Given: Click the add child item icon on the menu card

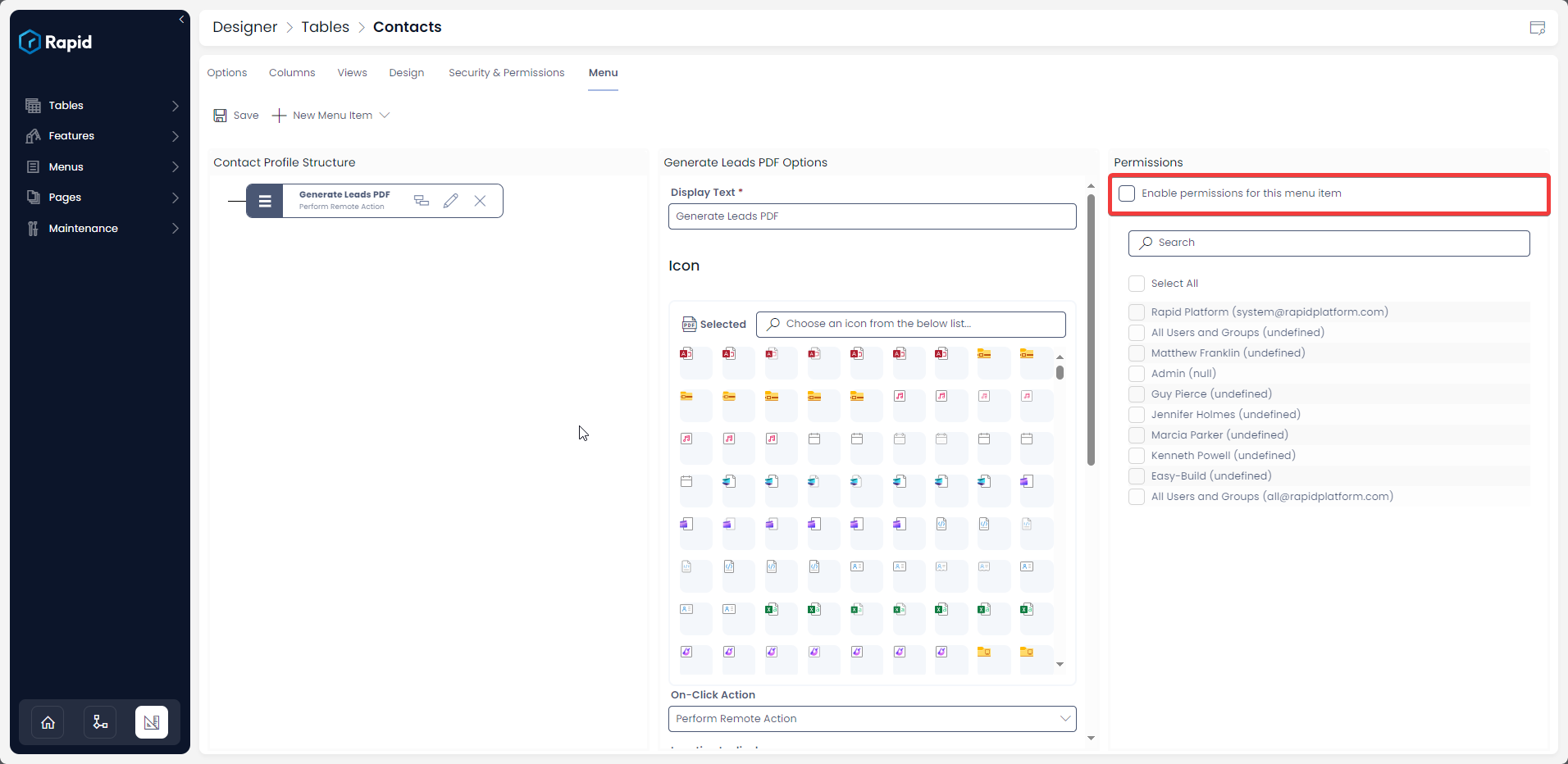Looking at the screenshot, I should pos(421,200).
